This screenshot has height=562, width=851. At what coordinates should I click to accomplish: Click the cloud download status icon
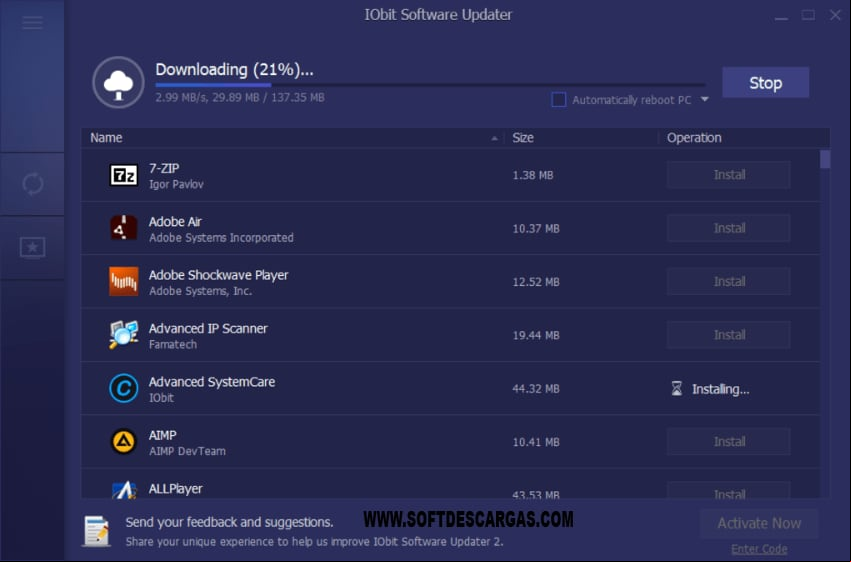118,82
